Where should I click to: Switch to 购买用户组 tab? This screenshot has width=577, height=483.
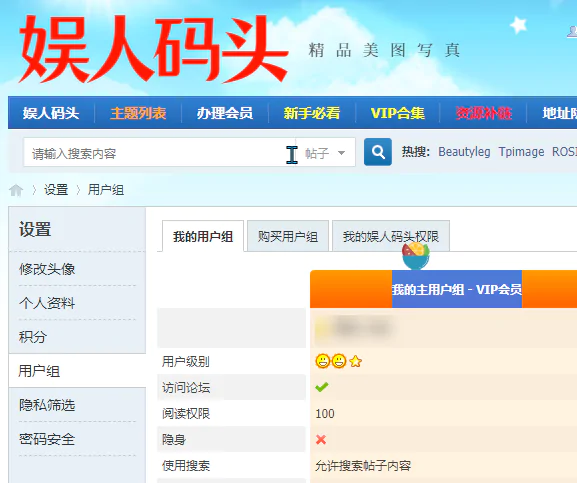click(x=288, y=236)
